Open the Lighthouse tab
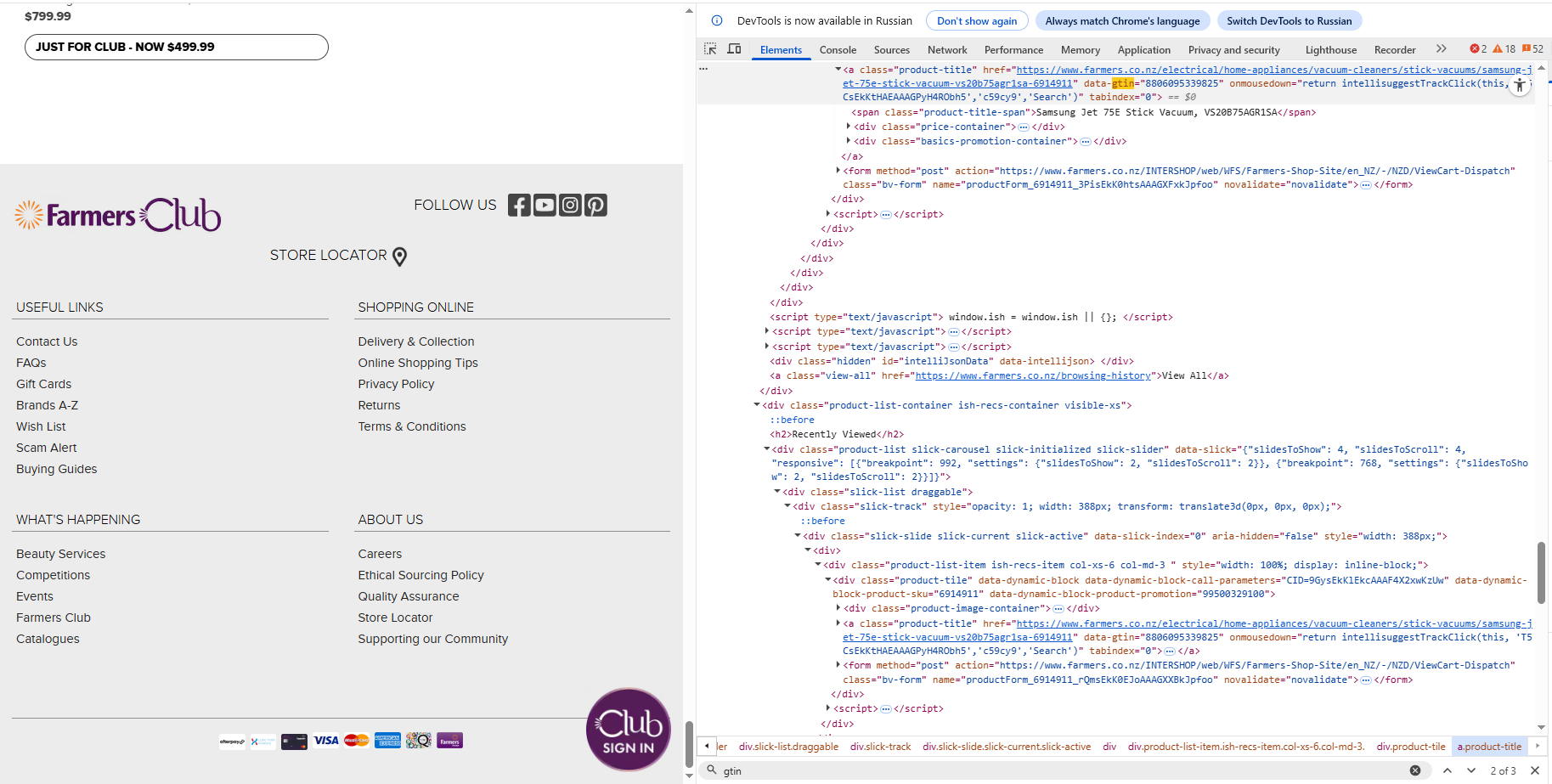This screenshot has width=1552, height=784. (x=1330, y=50)
